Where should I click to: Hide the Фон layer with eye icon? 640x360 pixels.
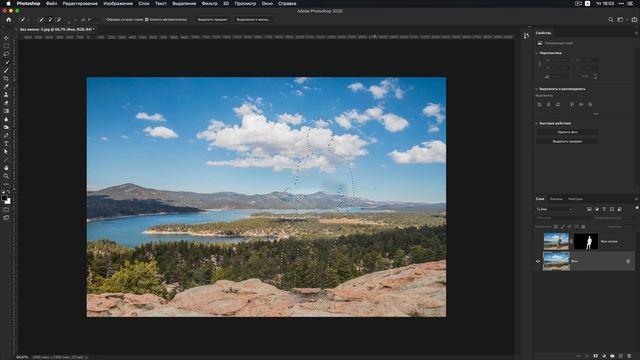click(x=538, y=261)
